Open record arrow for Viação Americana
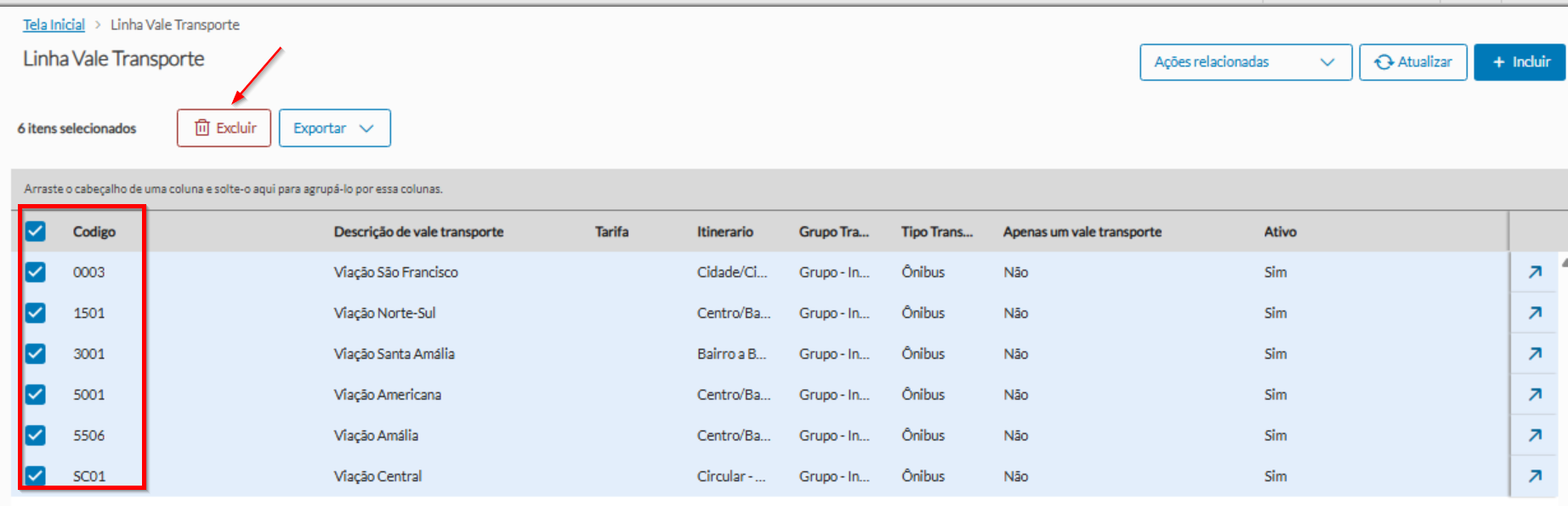Image resolution: width=1568 pixels, height=506 pixels. click(x=1535, y=395)
